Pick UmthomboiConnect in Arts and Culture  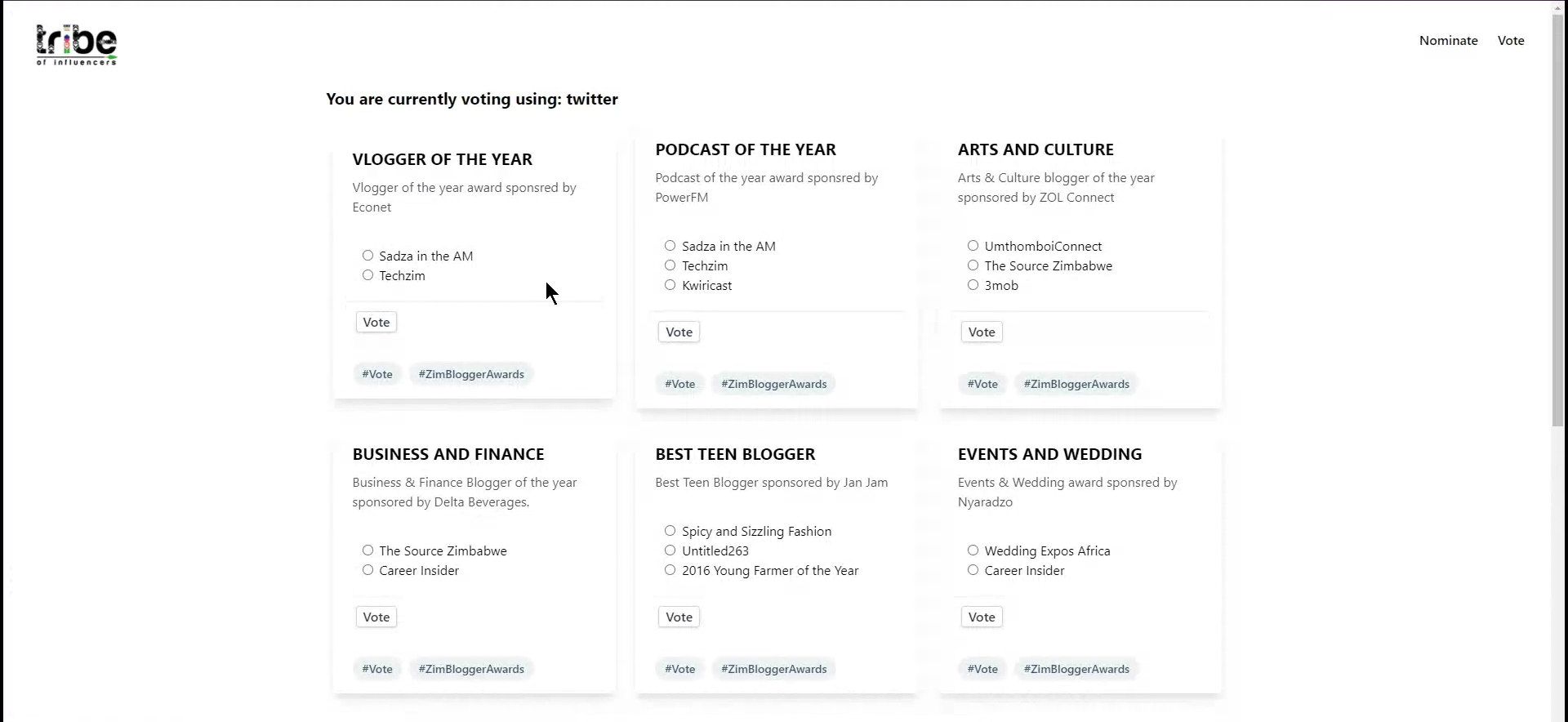973,246
